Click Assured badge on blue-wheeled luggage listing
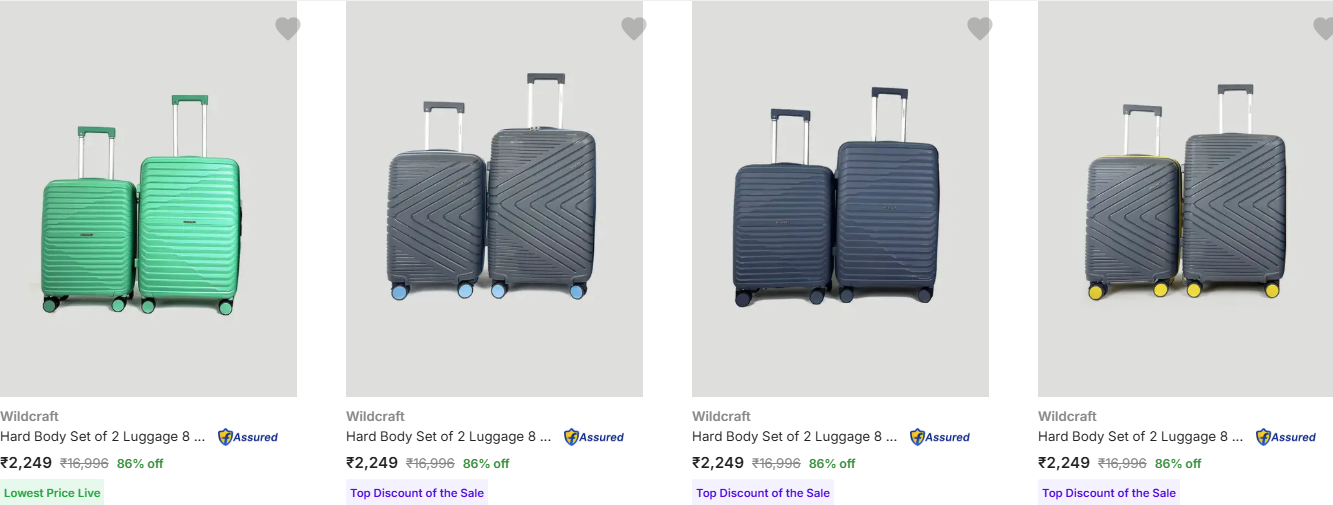The width and height of the screenshot is (1333, 505). tap(594, 437)
